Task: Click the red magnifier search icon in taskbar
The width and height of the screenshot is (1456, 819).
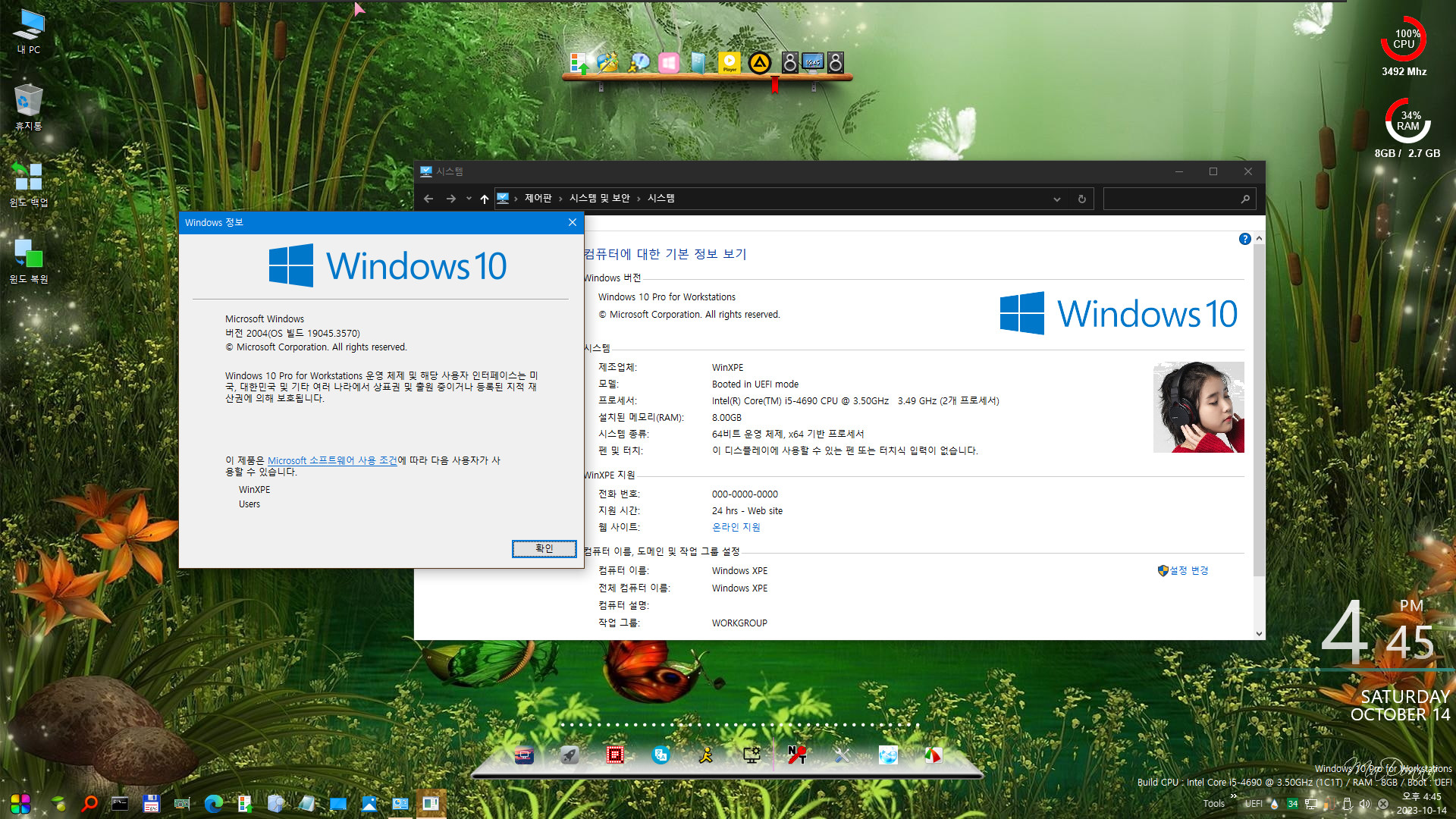Action: (x=89, y=803)
